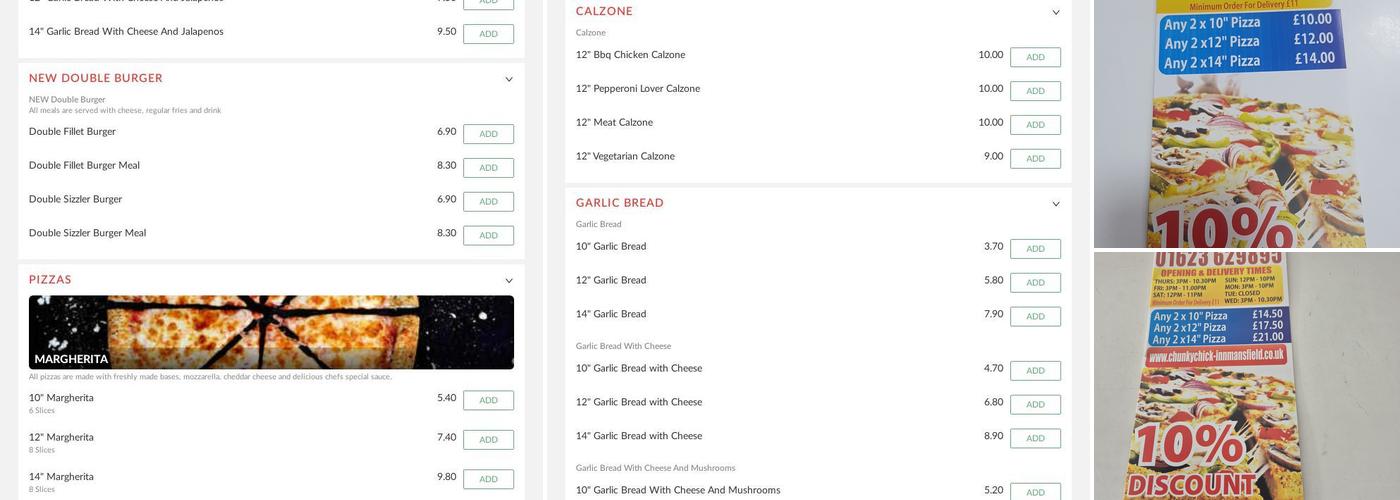Add 12" Vegetarian Calzone
Image resolution: width=1400 pixels, height=500 pixels.
point(1035,159)
